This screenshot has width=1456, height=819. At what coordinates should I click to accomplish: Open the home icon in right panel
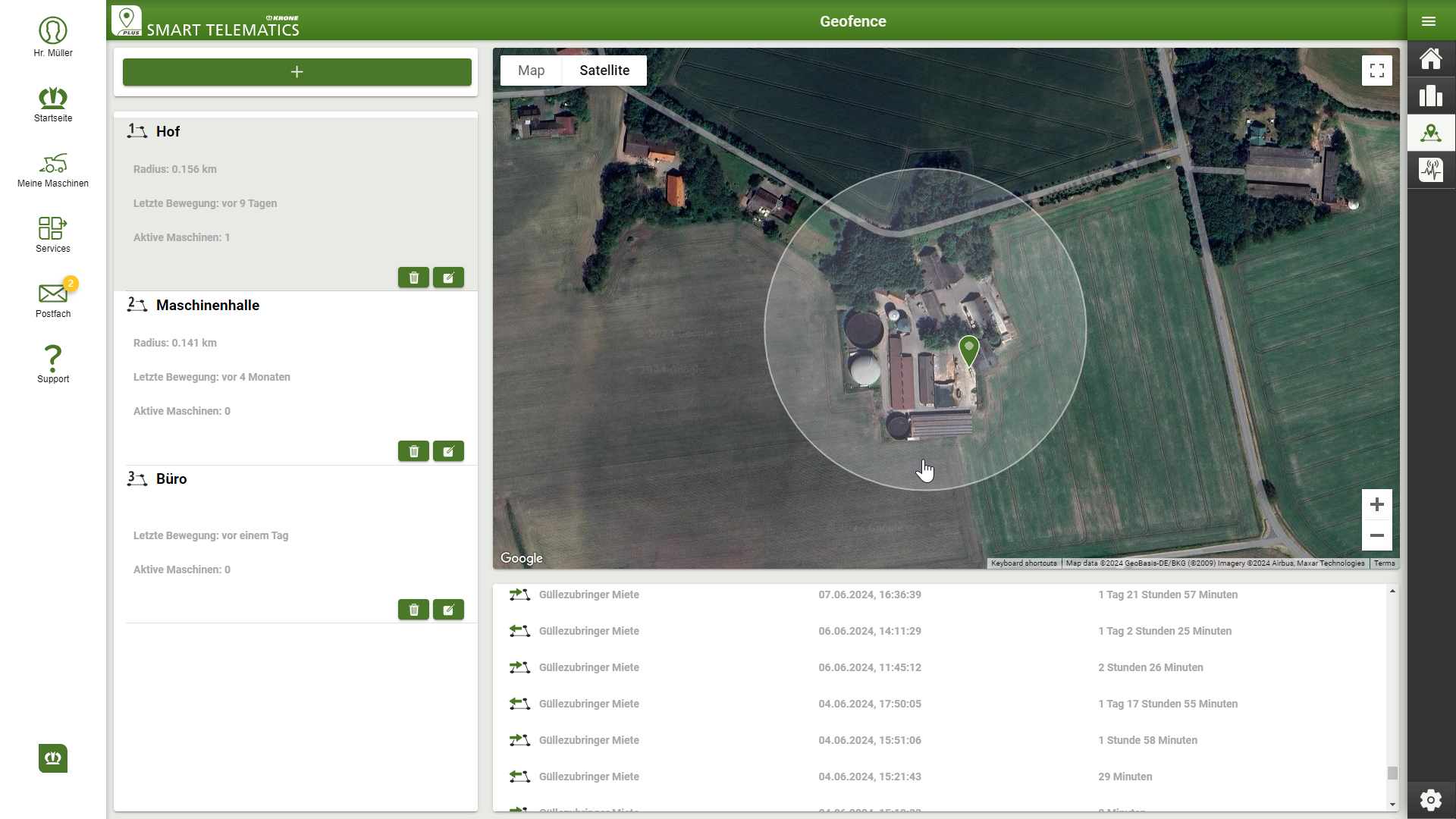1431,58
